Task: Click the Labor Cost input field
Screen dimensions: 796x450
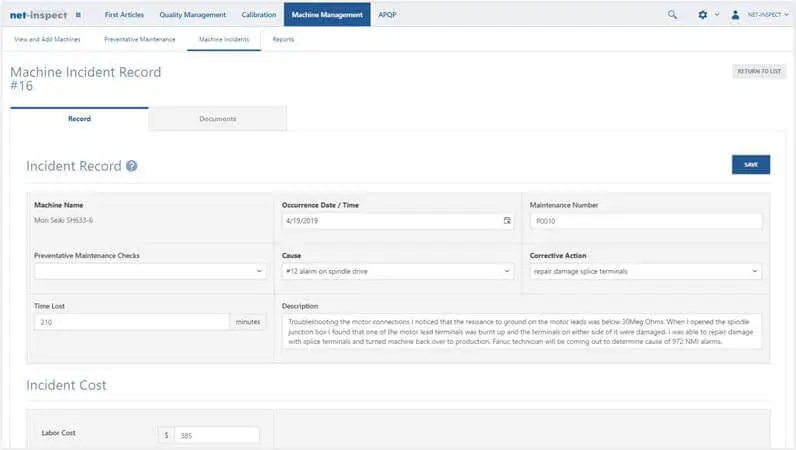Action: click(x=216, y=435)
